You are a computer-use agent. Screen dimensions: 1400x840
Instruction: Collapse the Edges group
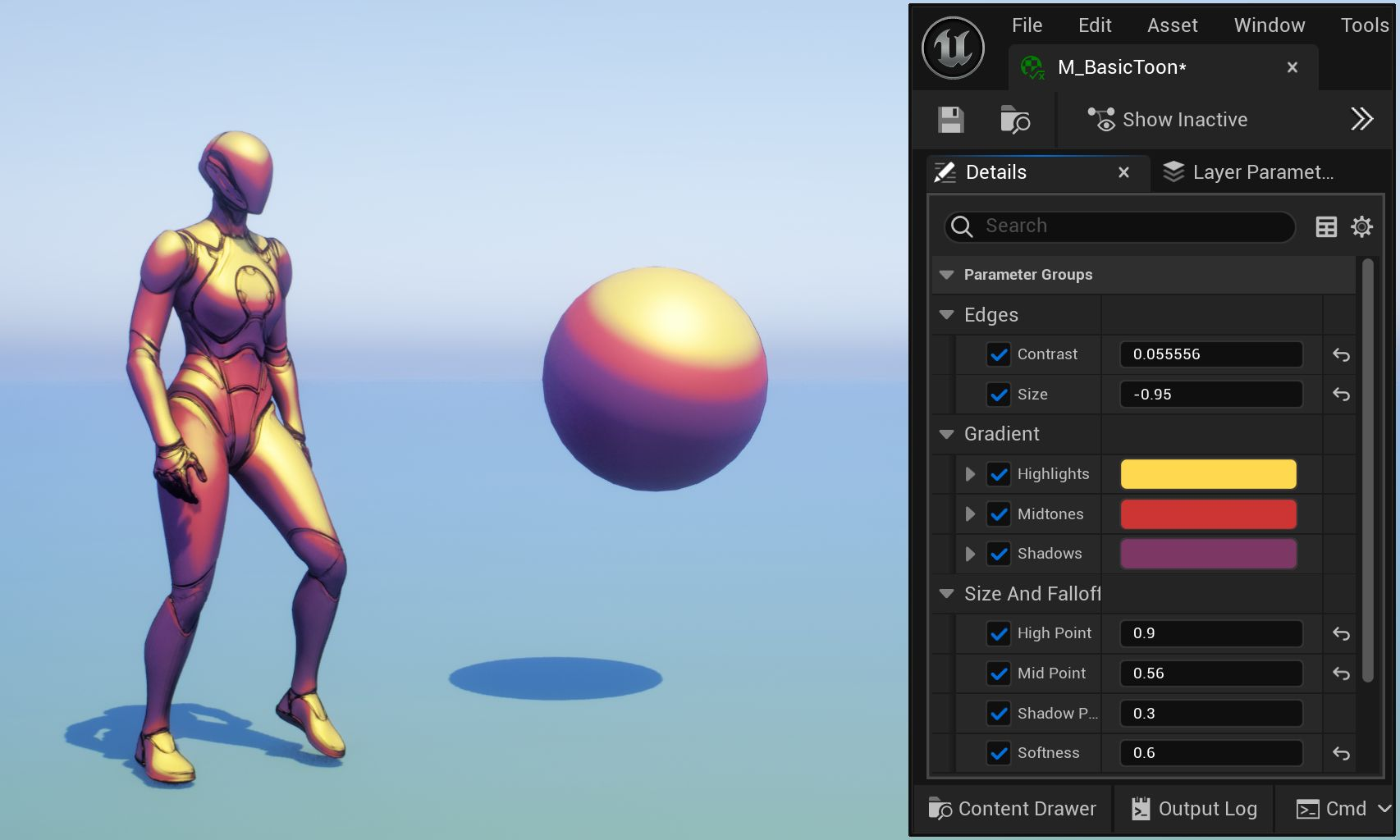946,315
